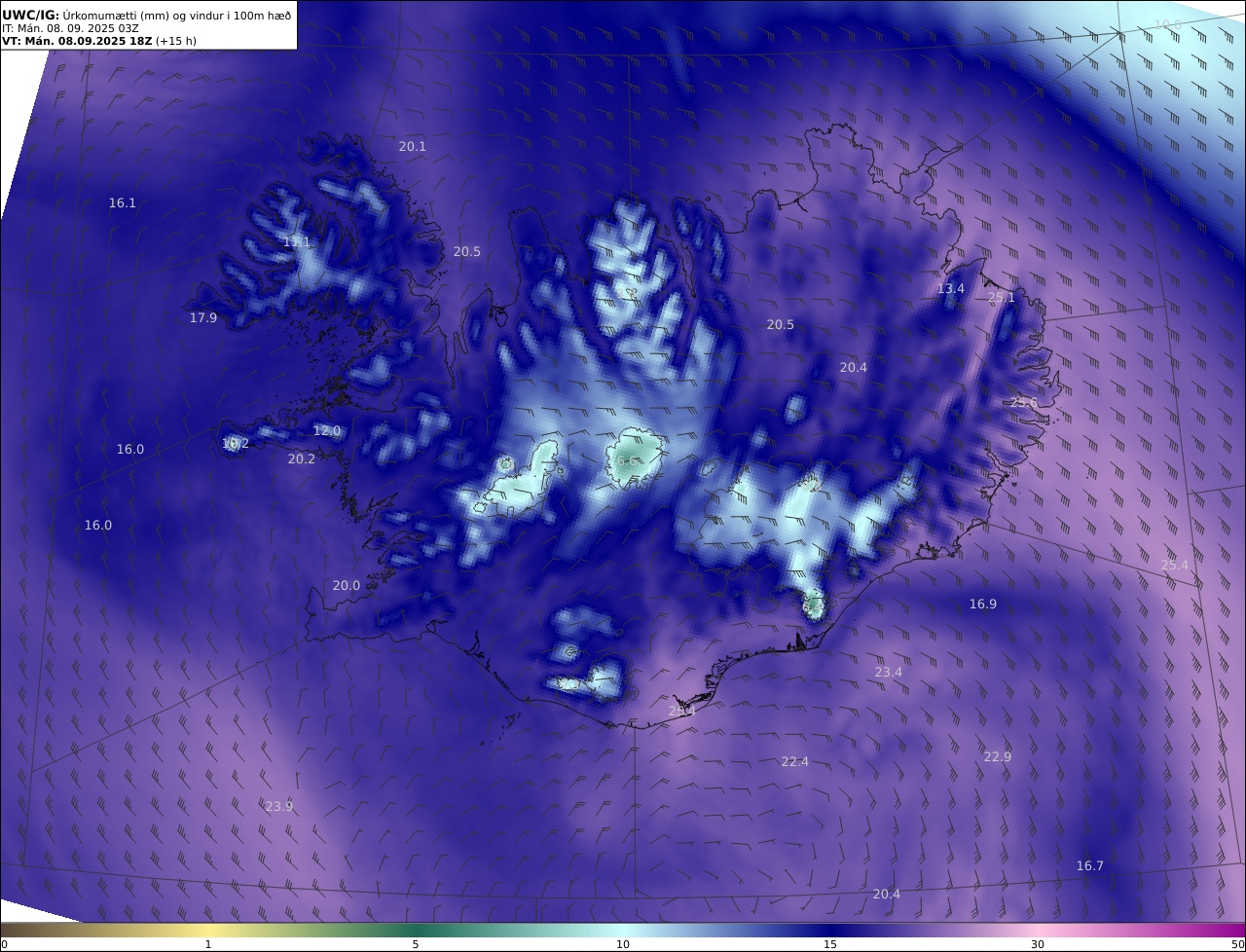Click the 'IT: Mán. 08. 09. 2025 03Z' line
This screenshot has height=952, width=1246.
70,28
